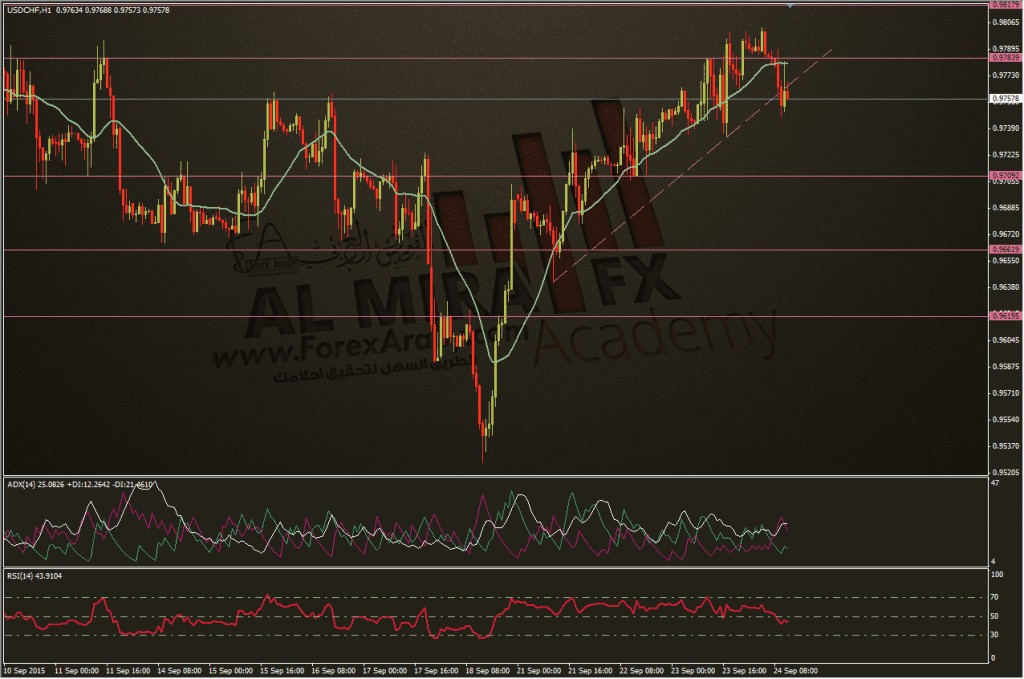Screen dimensions: 1024x679
Task: Click the ADX scale value 47
Action: pyautogui.click(x=995, y=484)
